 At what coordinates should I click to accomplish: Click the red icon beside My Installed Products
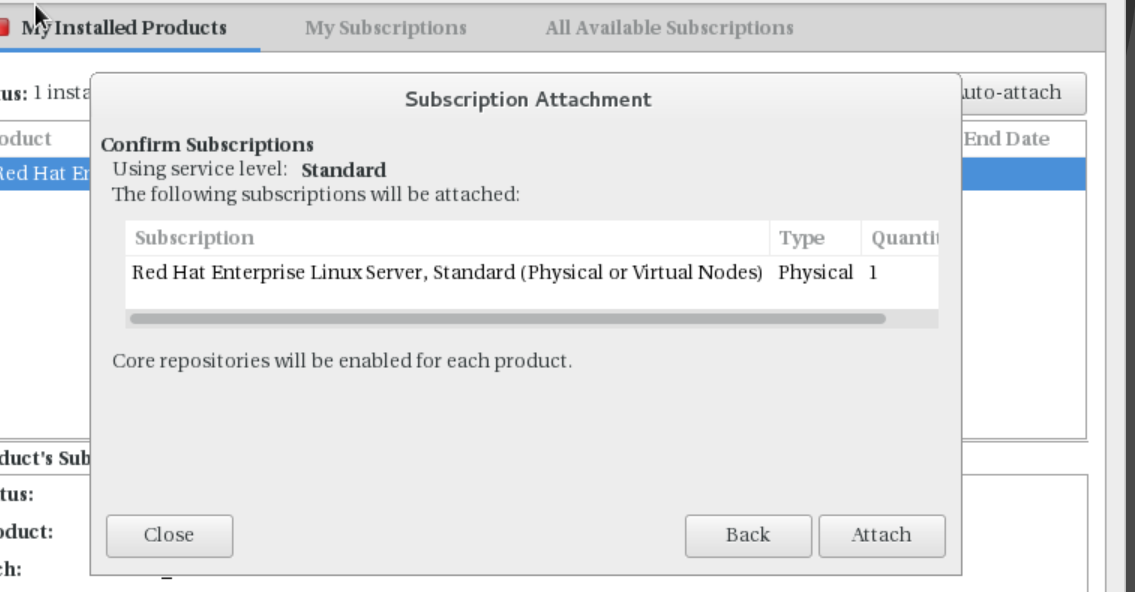[x=4, y=28]
